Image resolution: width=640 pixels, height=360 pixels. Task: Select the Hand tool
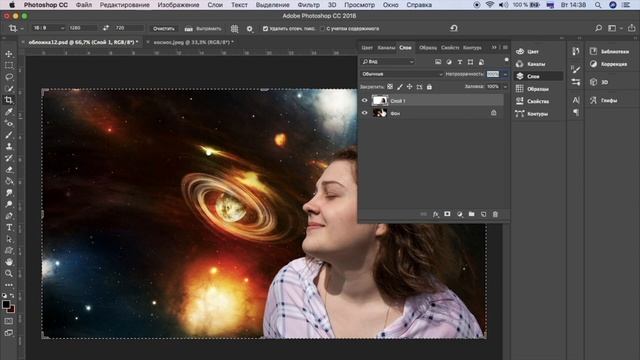[x=9, y=262]
